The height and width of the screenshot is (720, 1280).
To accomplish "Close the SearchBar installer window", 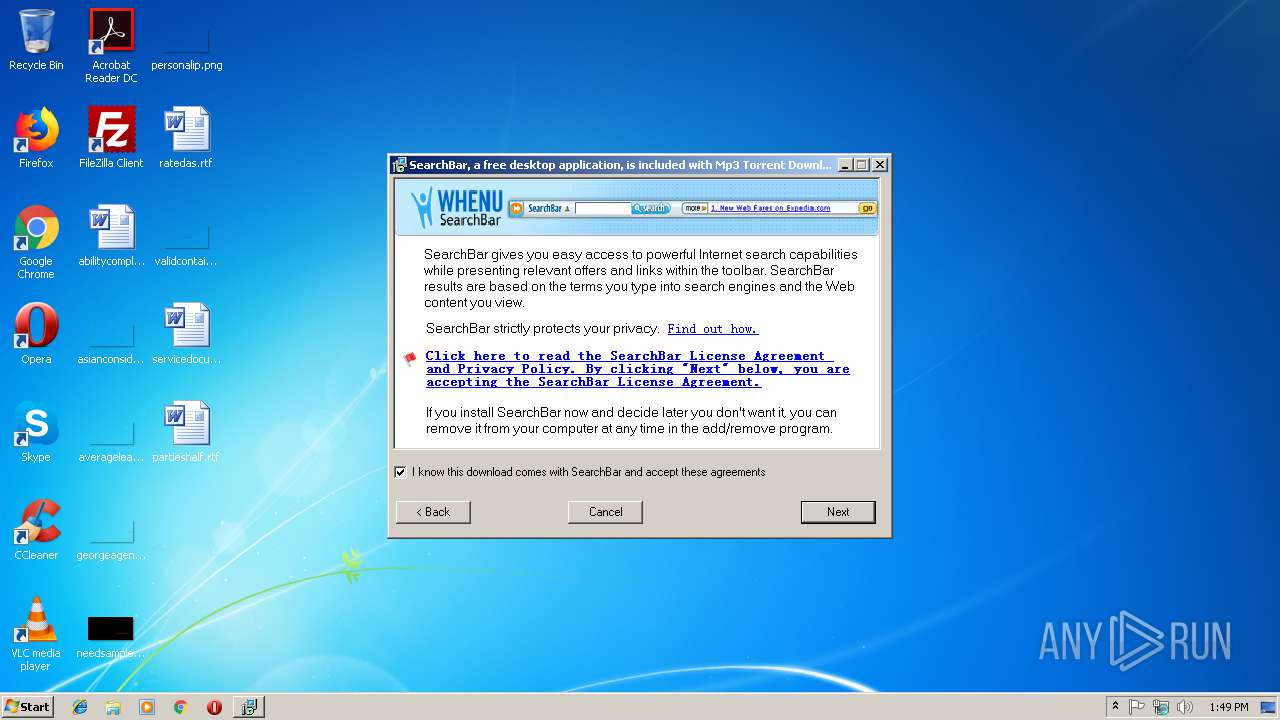I will (x=880, y=165).
